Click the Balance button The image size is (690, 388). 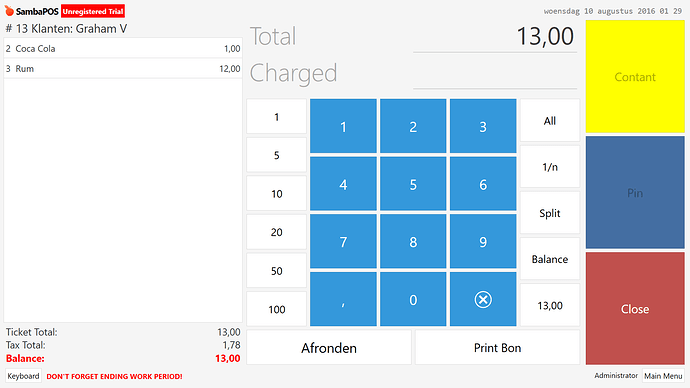pyautogui.click(x=550, y=259)
